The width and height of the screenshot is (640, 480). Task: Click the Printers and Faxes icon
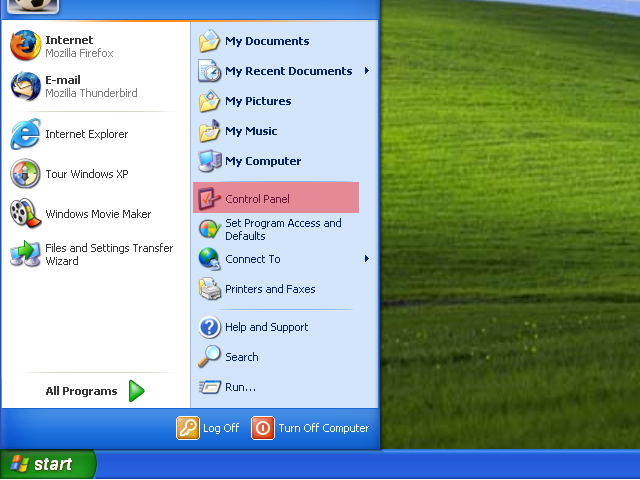click(x=209, y=289)
